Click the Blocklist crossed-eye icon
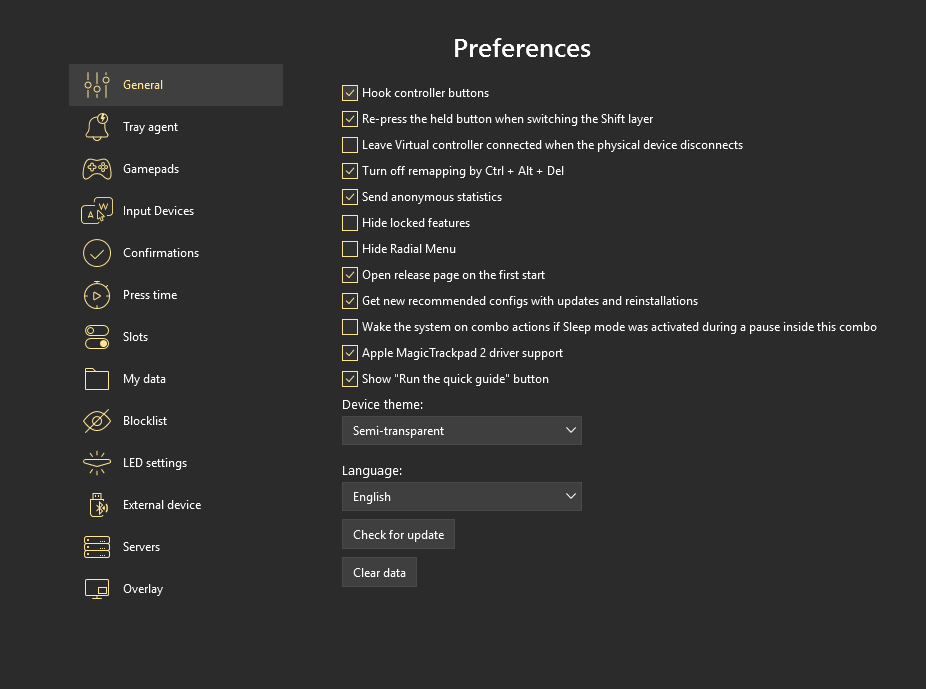The height and width of the screenshot is (689, 926). 97,421
